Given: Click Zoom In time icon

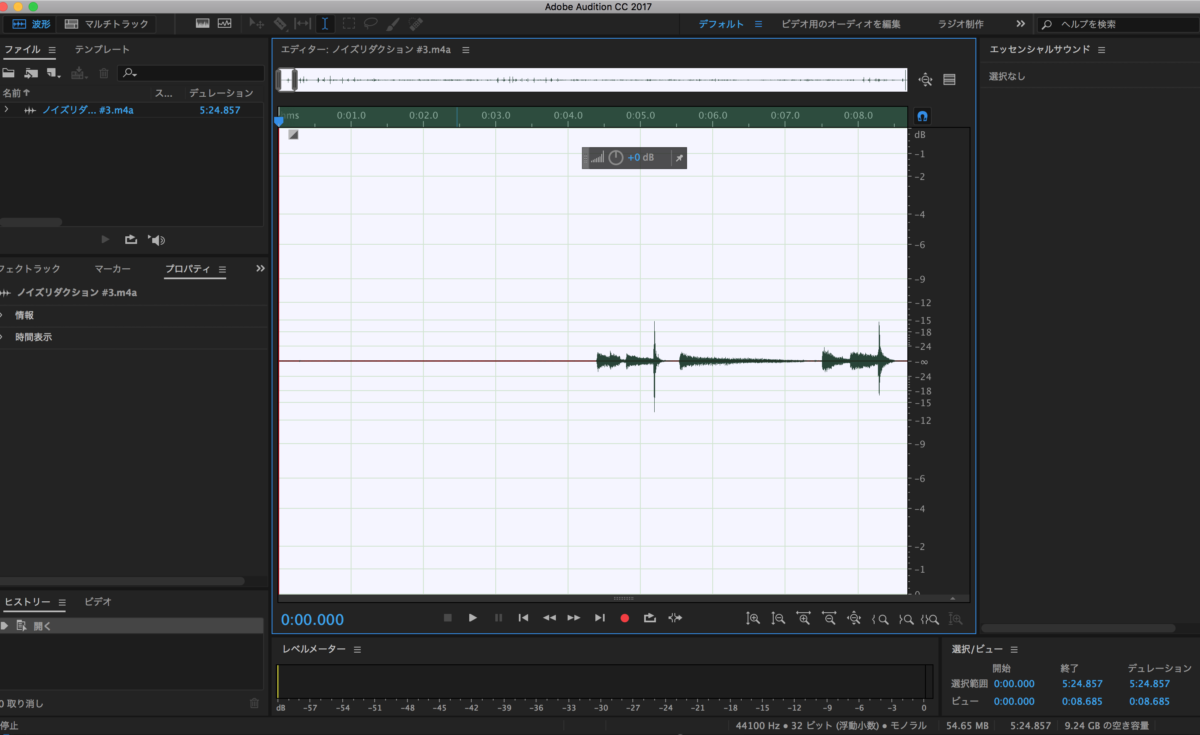Looking at the screenshot, I should coord(804,619).
